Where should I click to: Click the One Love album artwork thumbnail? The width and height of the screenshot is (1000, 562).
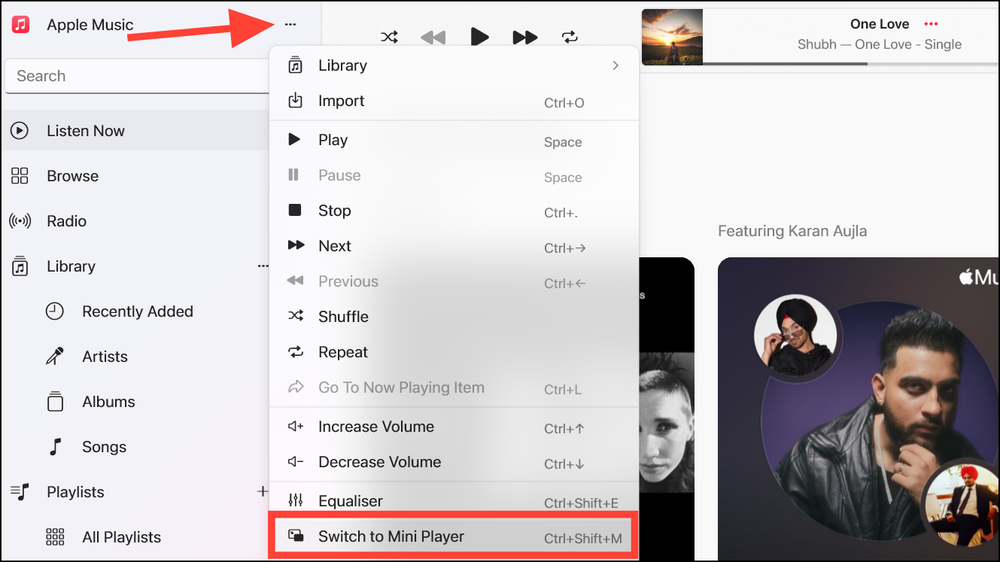pos(672,37)
